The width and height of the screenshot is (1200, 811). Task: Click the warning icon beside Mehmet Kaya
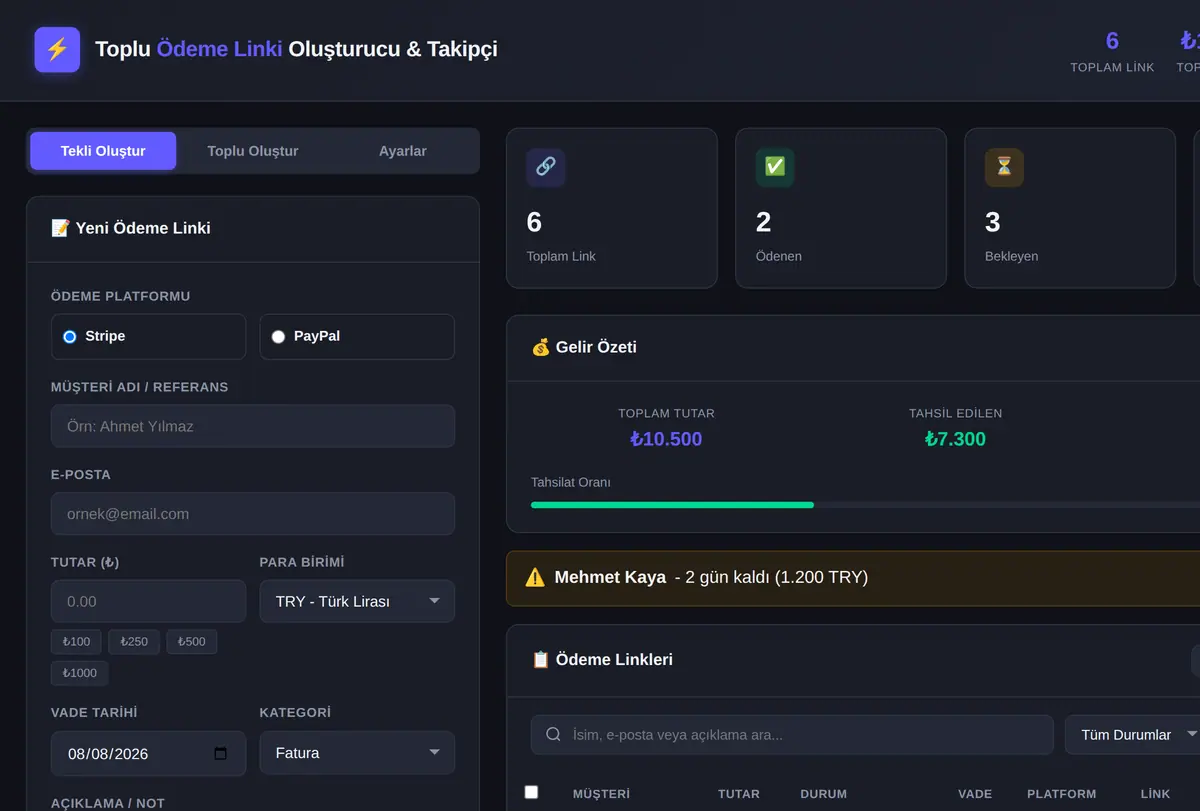point(535,577)
